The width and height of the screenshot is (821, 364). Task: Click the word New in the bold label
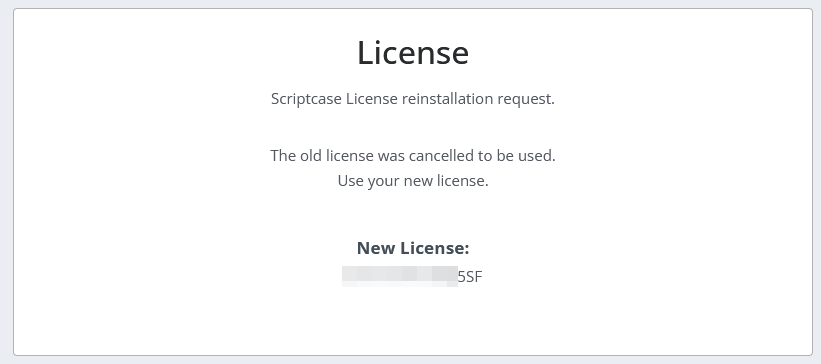(x=375, y=248)
